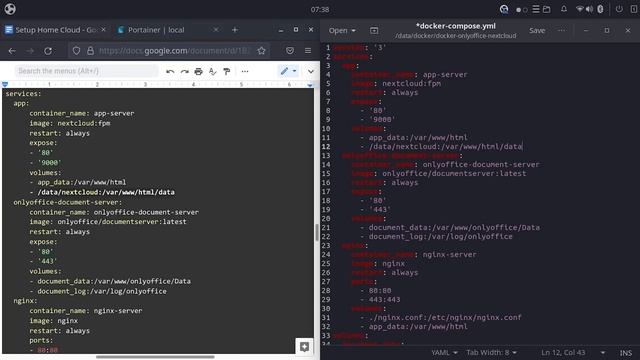Screen dimensions: 640x360
Task: Open the Wi-Fi network indicator
Action: 579,9
